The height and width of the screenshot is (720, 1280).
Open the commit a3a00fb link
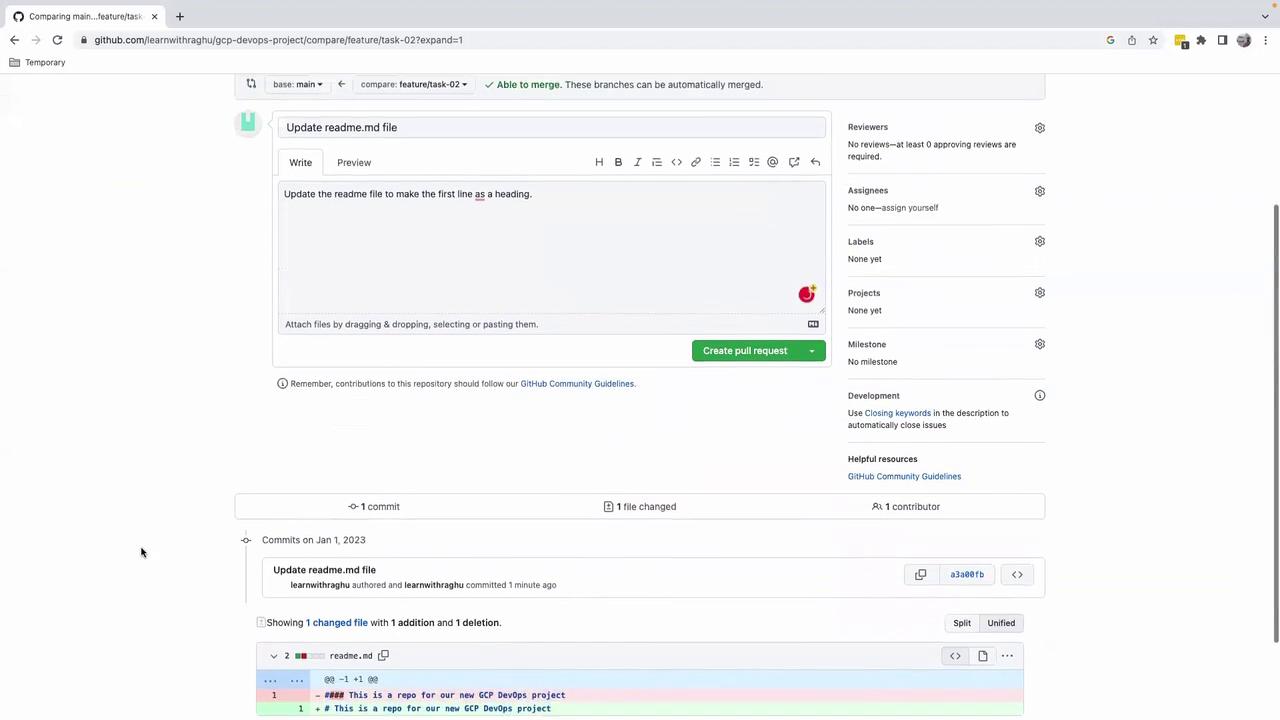pyautogui.click(x=967, y=575)
